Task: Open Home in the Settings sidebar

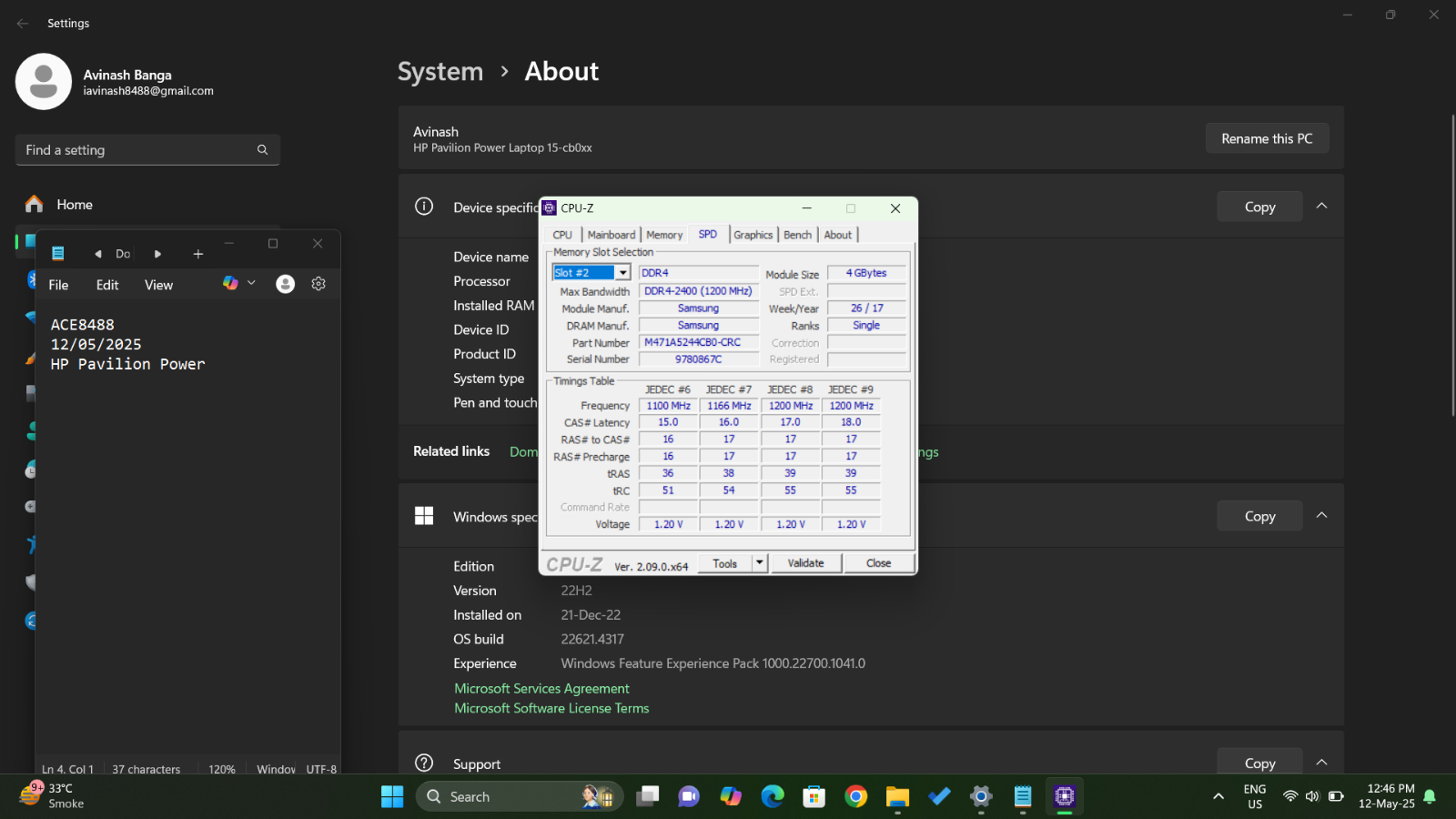Action: click(x=147, y=204)
